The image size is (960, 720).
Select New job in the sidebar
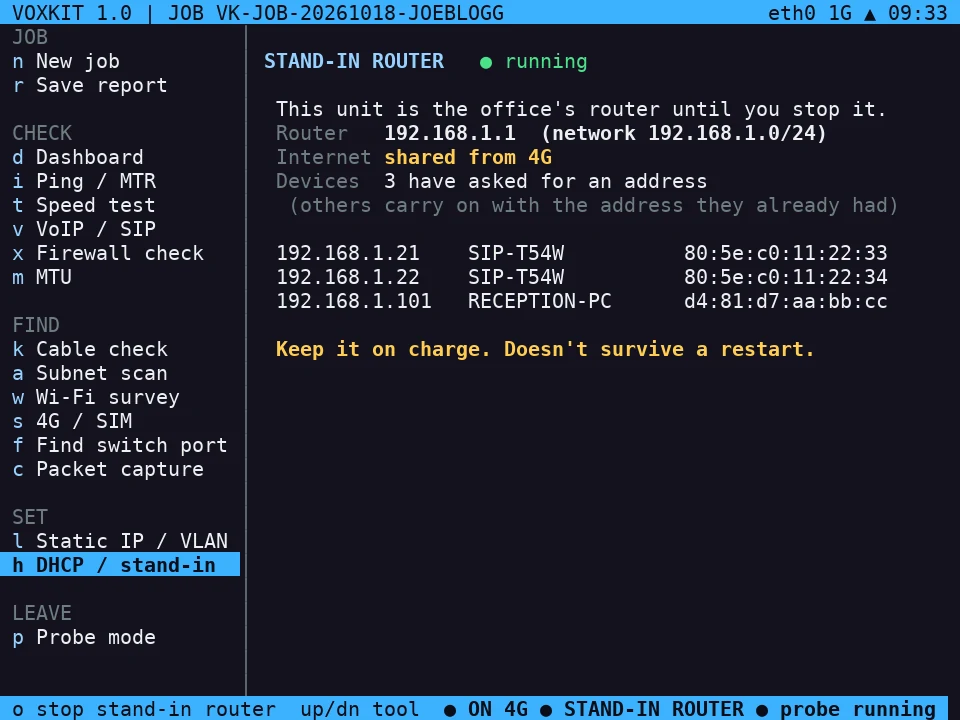tap(120, 61)
